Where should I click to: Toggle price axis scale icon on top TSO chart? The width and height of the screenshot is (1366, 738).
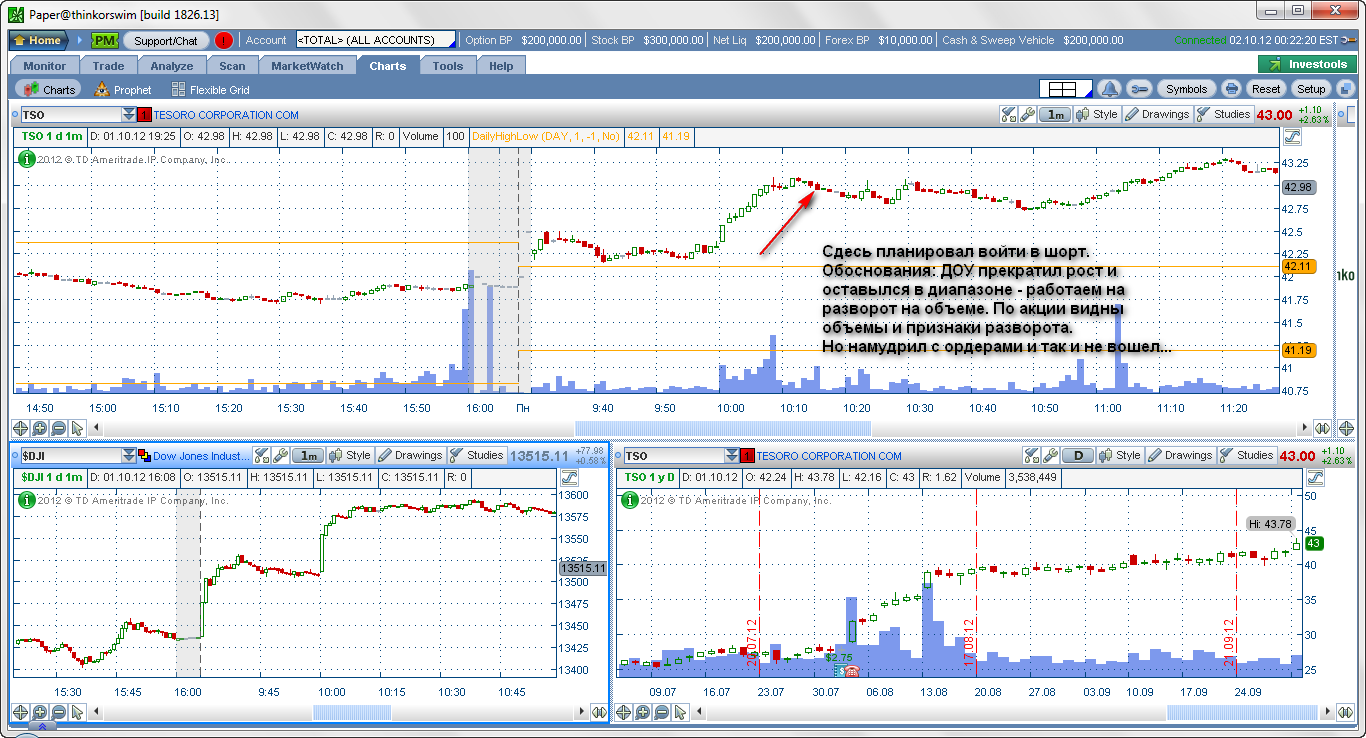pos(1292,136)
